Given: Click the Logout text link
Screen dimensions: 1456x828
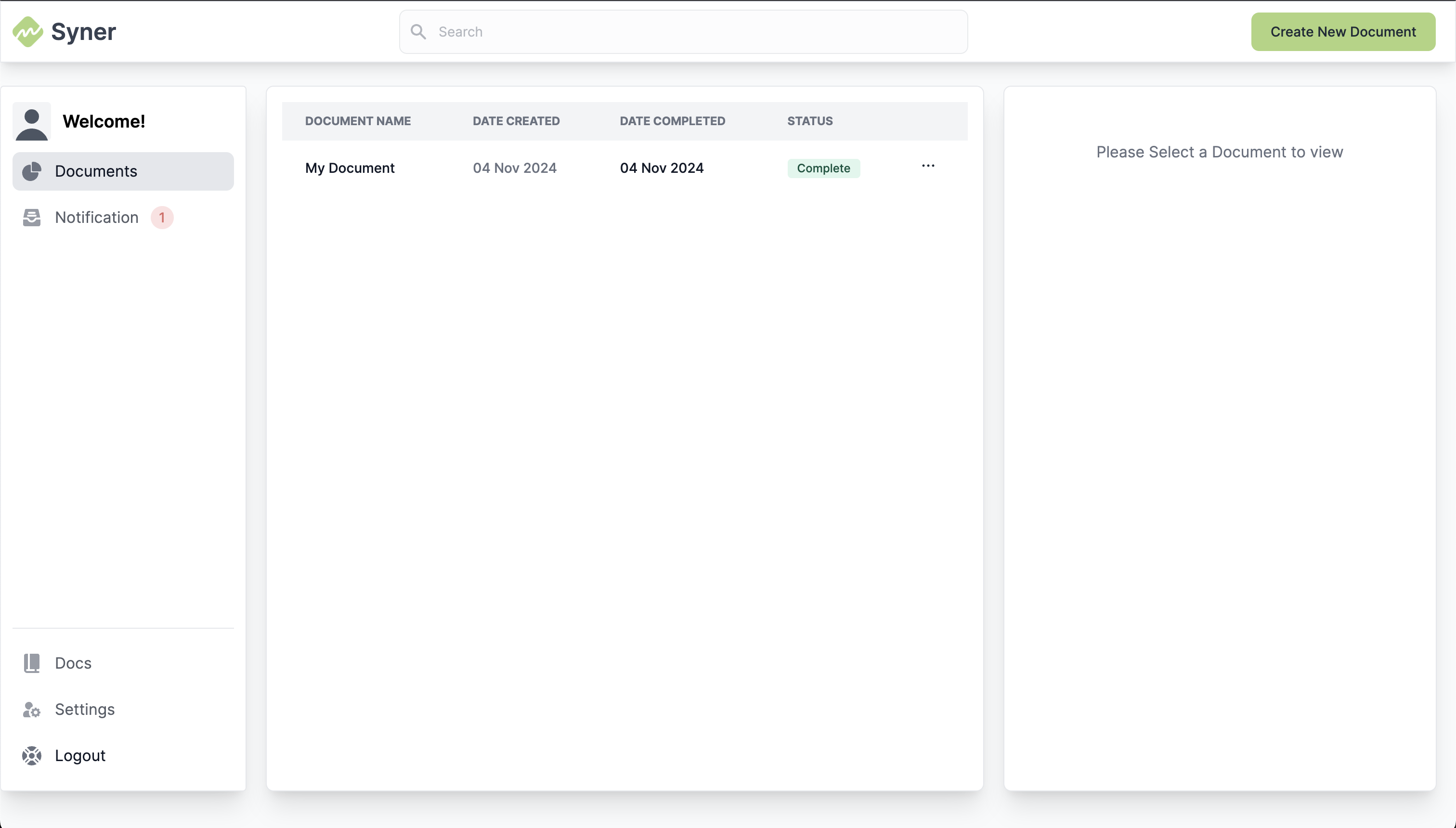Looking at the screenshot, I should pos(80,756).
